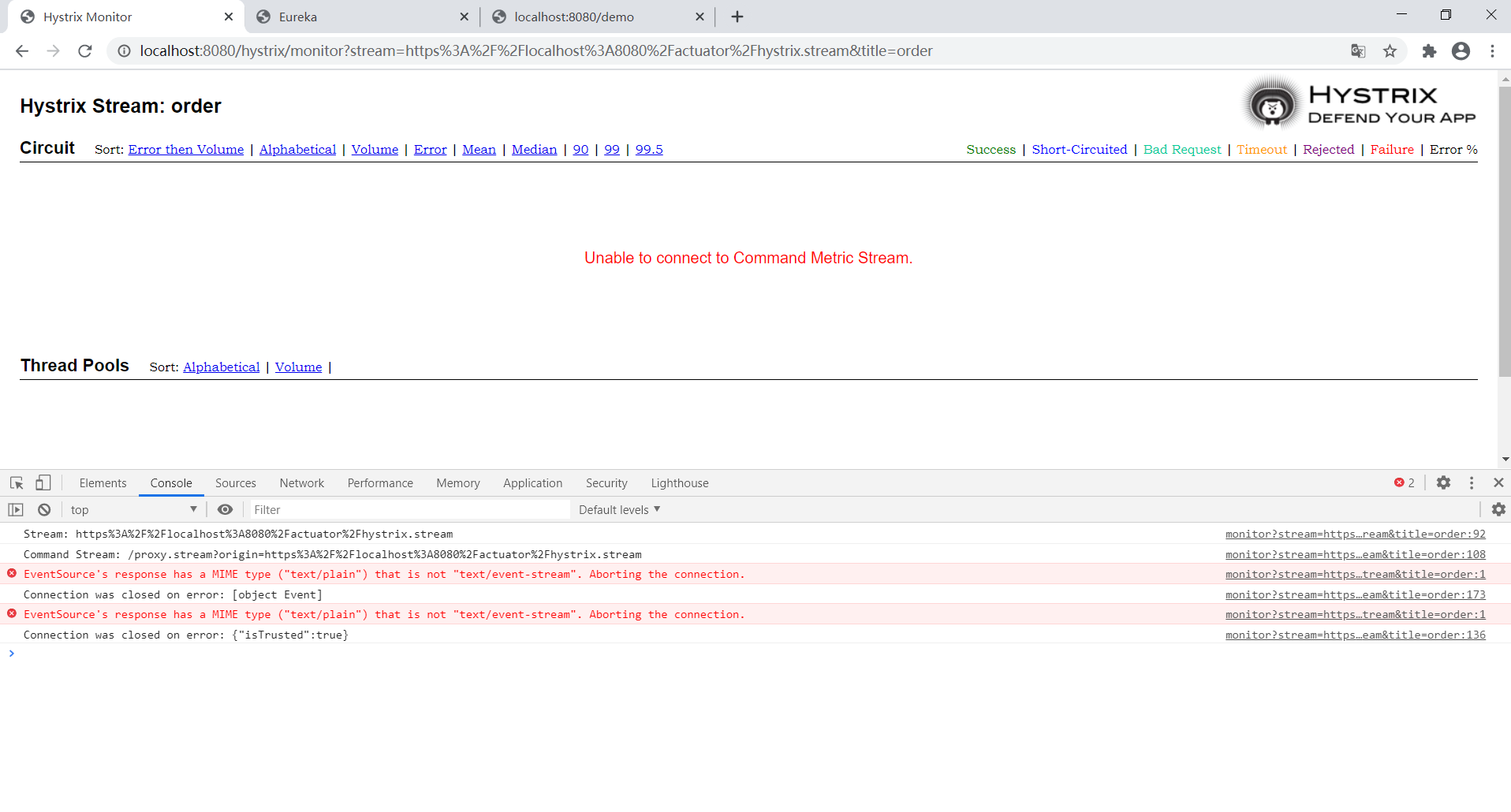The height and width of the screenshot is (812, 1511).
Task: Click the page scrollbar down arrow
Action: point(1505,460)
